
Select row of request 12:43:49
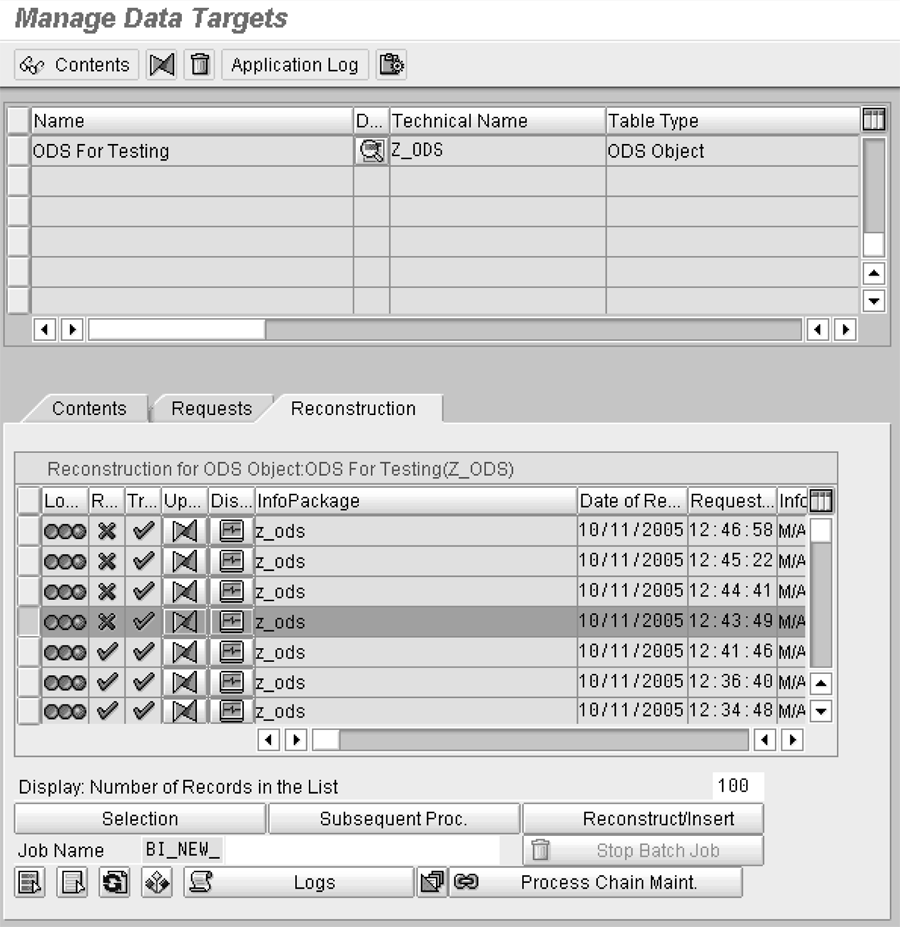28,621
